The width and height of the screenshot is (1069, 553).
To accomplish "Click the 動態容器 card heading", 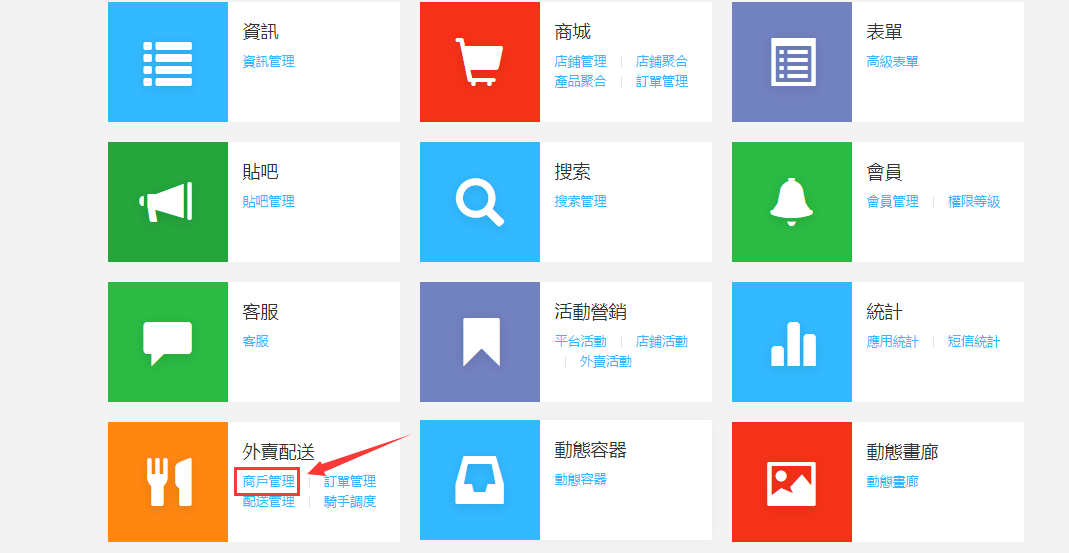I will point(590,450).
